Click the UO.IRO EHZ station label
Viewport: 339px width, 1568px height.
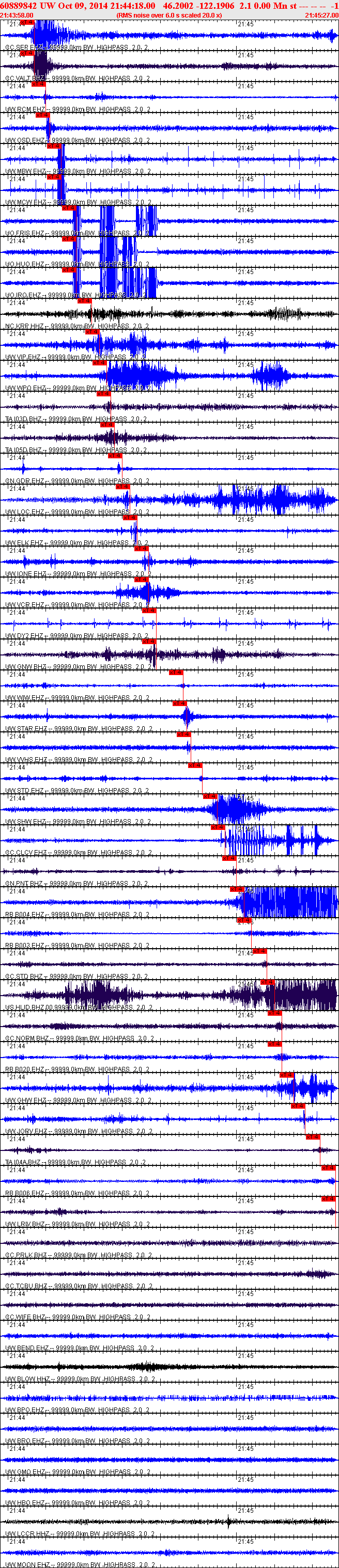76,295
